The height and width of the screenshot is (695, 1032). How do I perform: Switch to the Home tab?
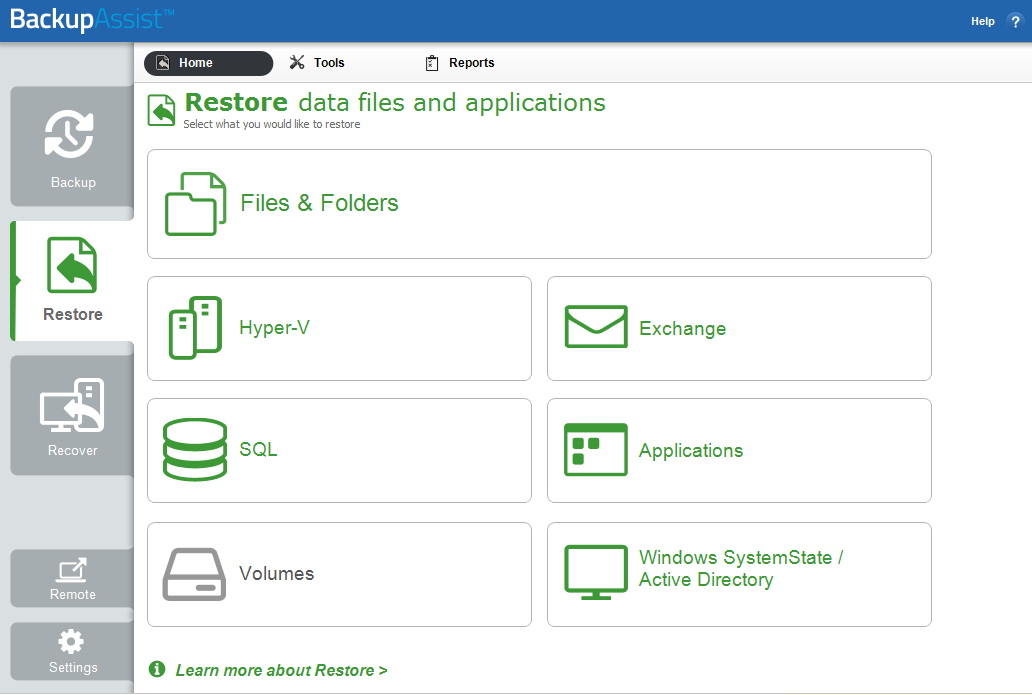(x=208, y=63)
